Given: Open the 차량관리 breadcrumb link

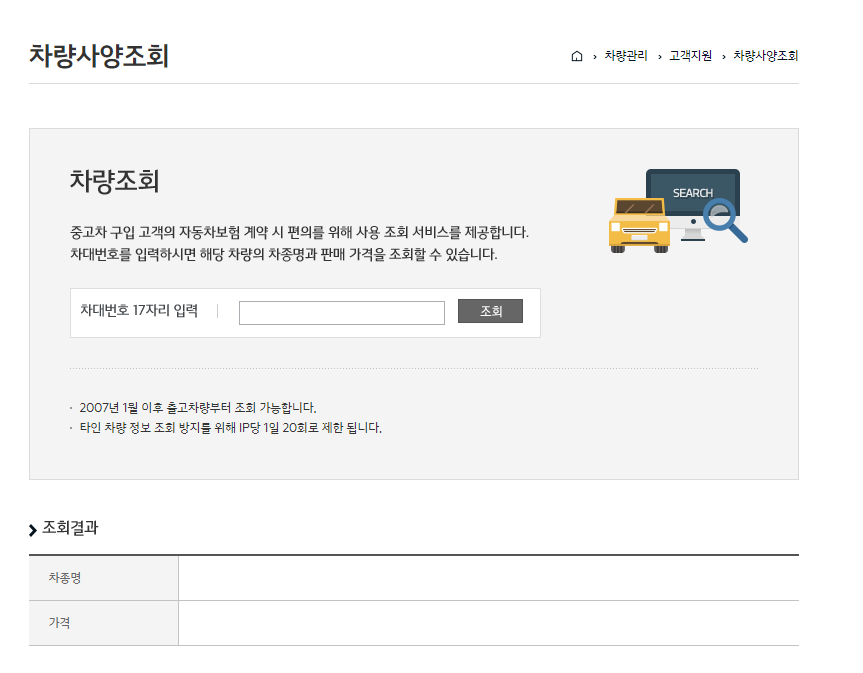Looking at the screenshot, I should click(x=626, y=56).
